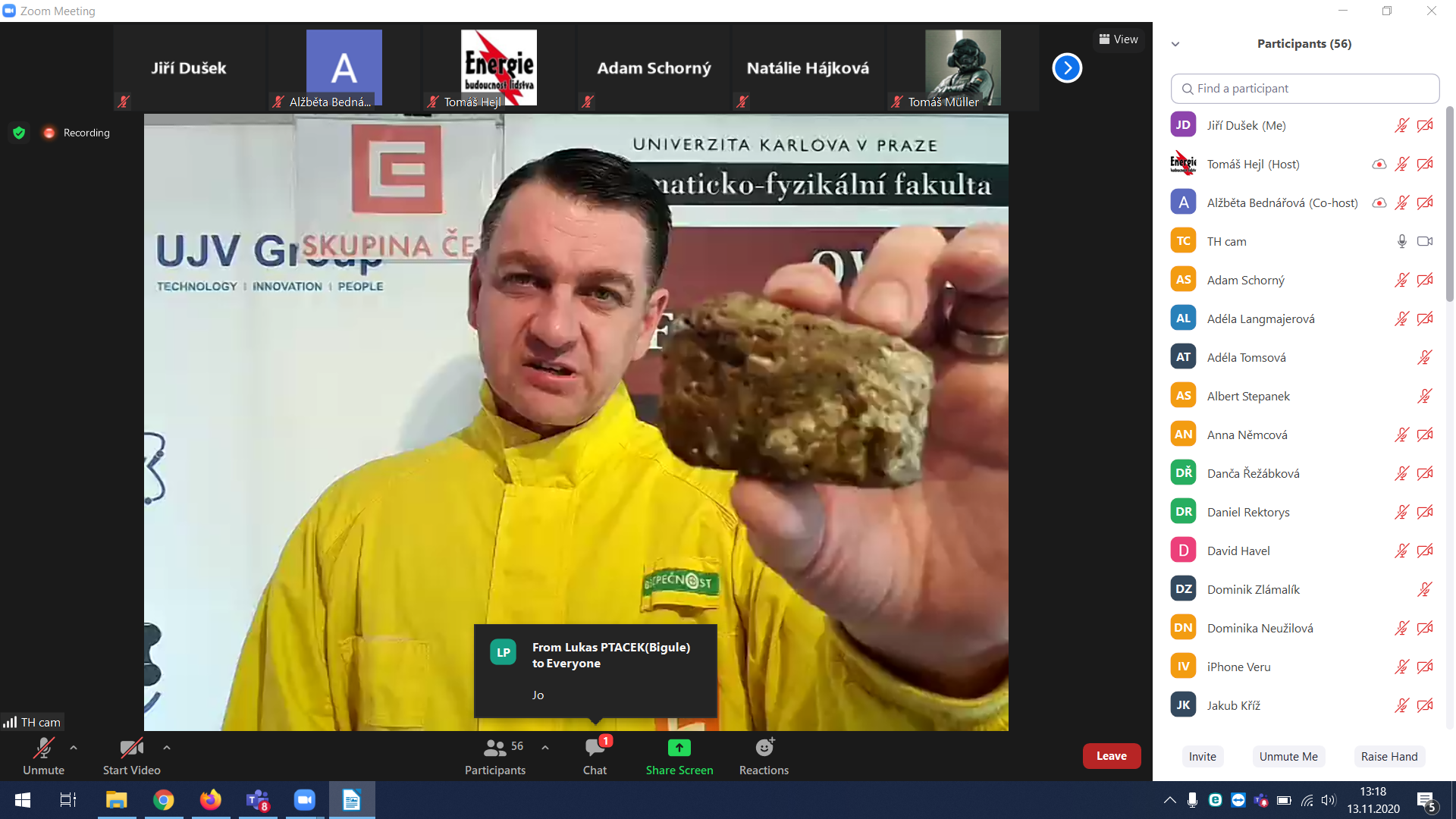Click the Find a participant search field
The width and height of the screenshot is (1456, 819).
(x=1304, y=89)
